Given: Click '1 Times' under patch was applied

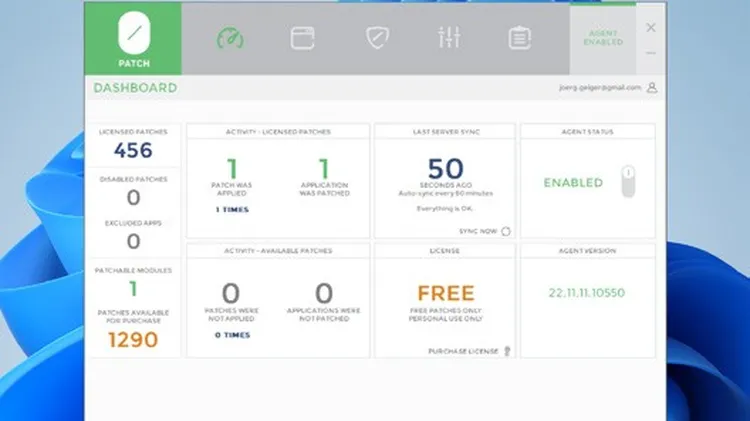Looking at the screenshot, I should [x=232, y=210].
